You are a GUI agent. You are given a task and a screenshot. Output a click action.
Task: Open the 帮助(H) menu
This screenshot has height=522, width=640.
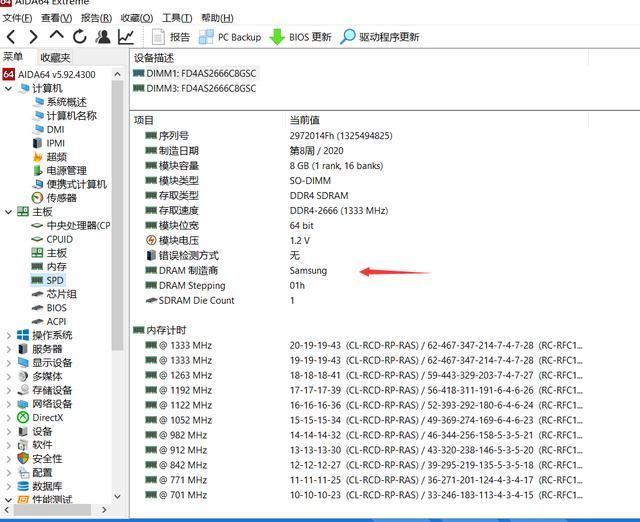pos(217,18)
